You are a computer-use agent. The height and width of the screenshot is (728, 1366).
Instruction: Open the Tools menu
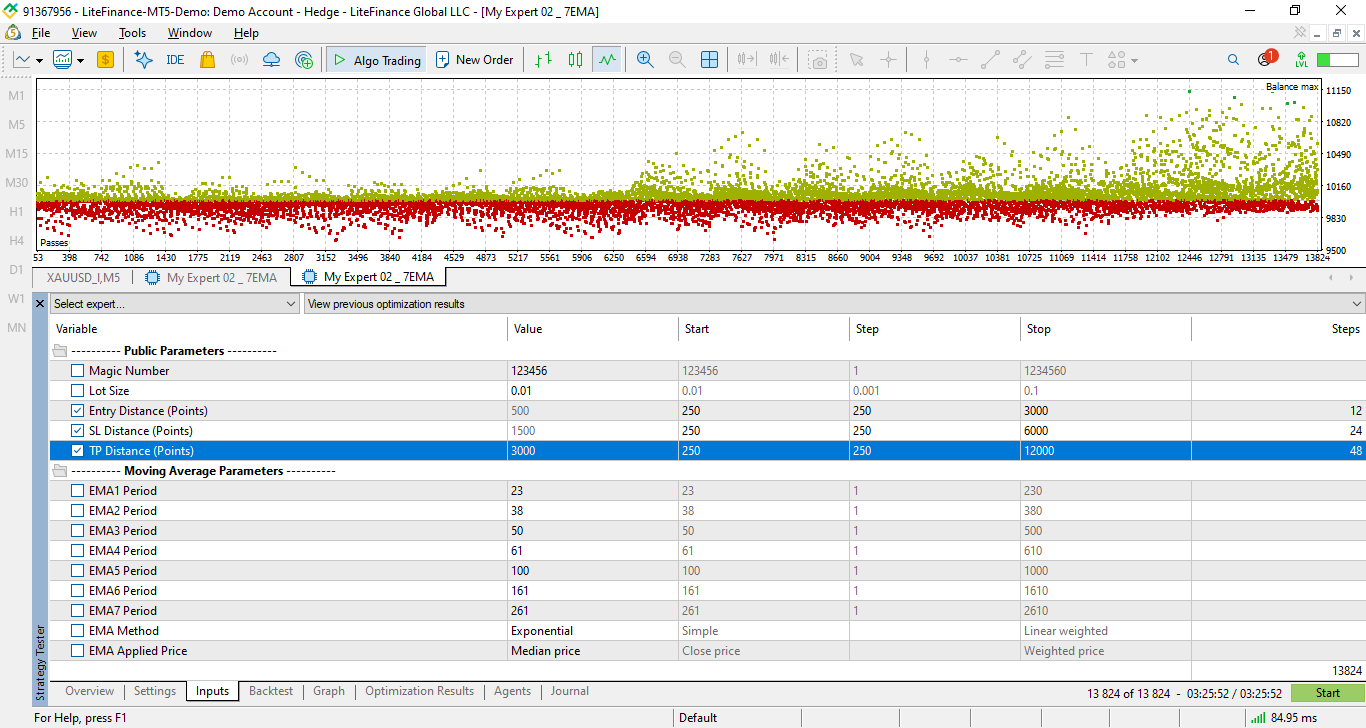coord(132,33)
